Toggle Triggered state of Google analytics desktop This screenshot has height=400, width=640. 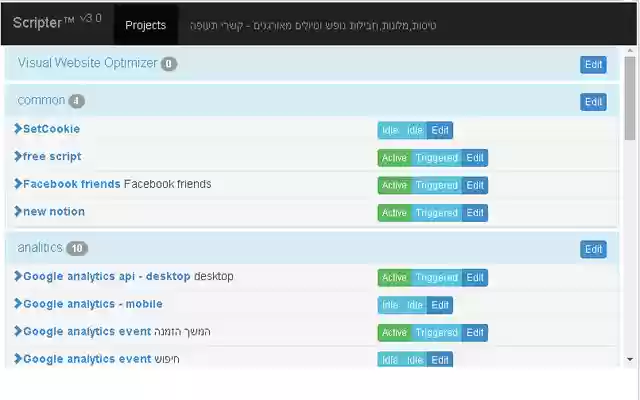click(437, 278)
